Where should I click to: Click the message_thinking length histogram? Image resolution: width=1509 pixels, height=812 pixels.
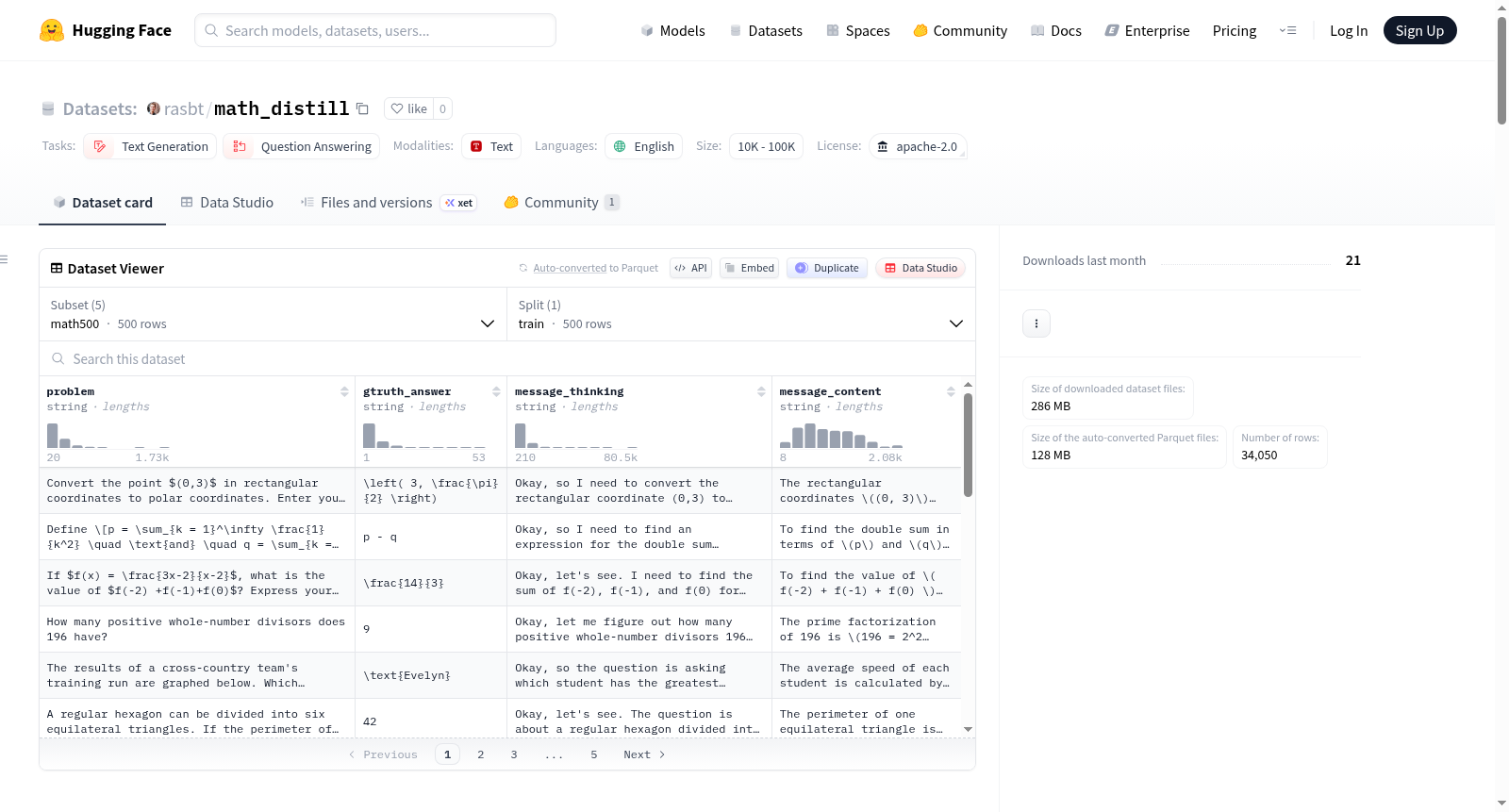[576, 436]
